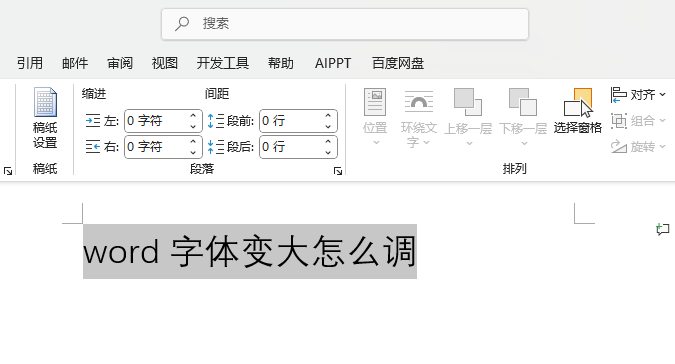This screenshot has height=364, width=675.
Task: Open the AIPPT tab
Action: pyautogui.click(x=333, y=63)
